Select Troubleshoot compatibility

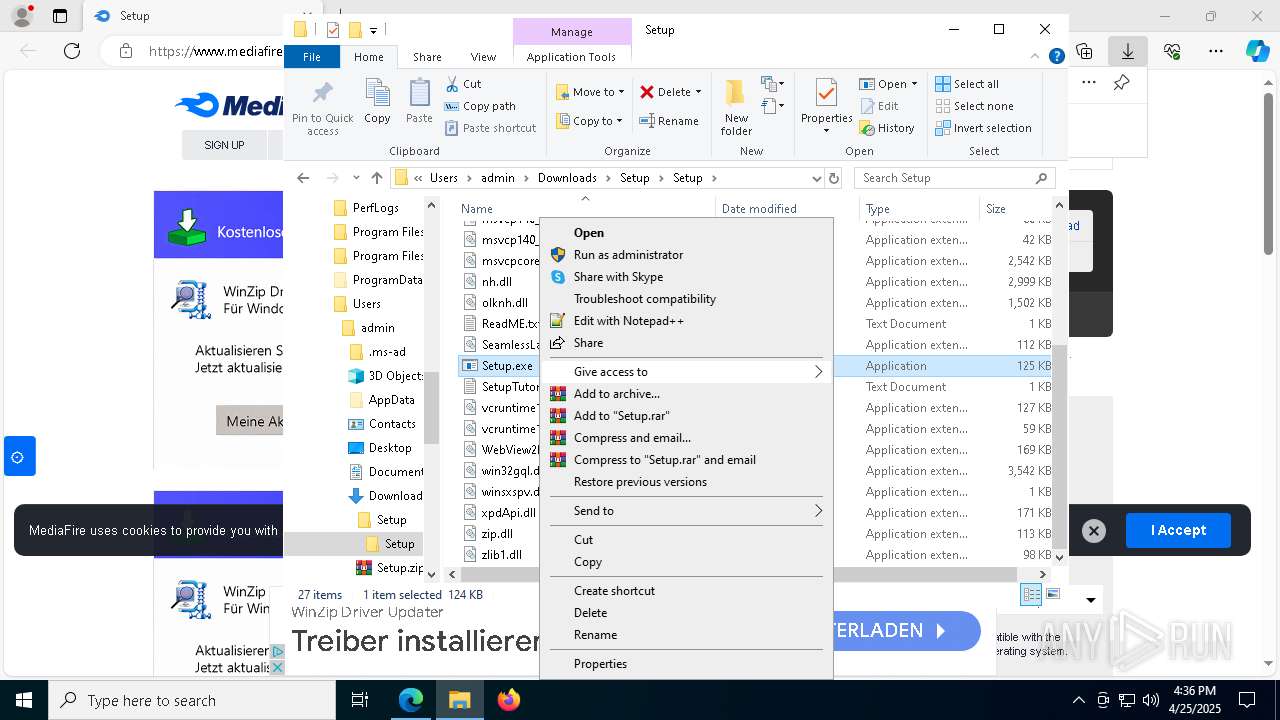686,299
